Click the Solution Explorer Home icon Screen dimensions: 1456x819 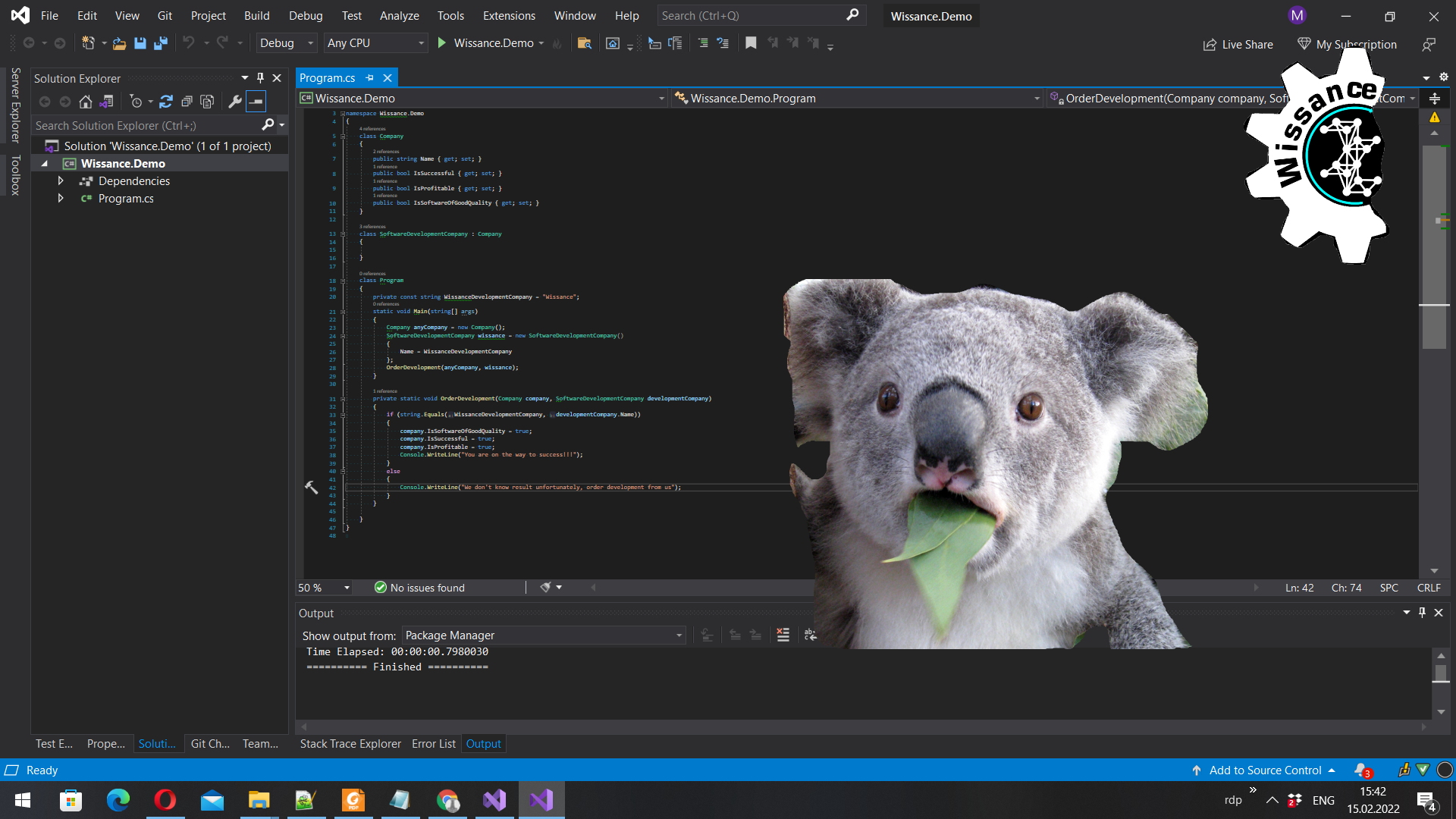coord(86,102)
